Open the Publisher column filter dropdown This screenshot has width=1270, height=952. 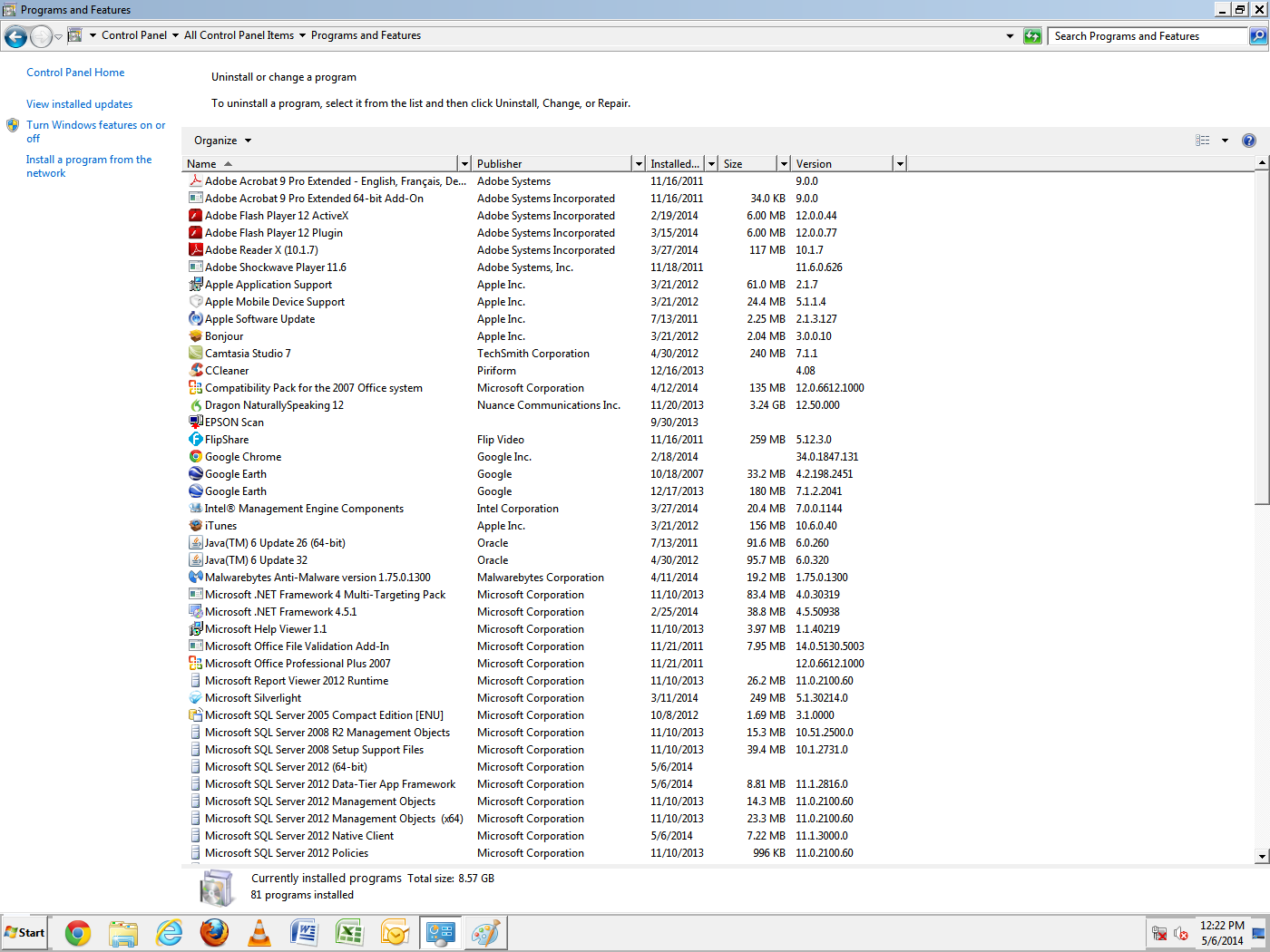tap(639, 164)
